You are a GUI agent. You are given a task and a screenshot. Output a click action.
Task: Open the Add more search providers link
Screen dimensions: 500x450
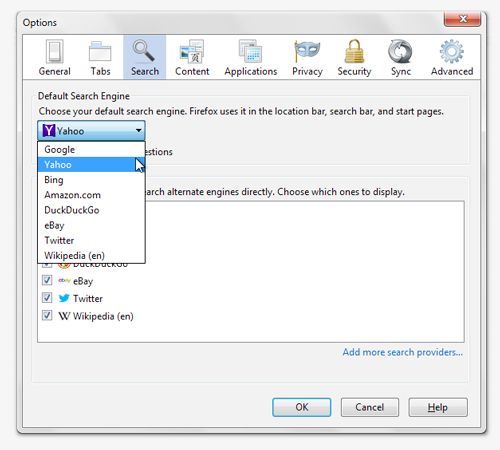tap(403, 352)
